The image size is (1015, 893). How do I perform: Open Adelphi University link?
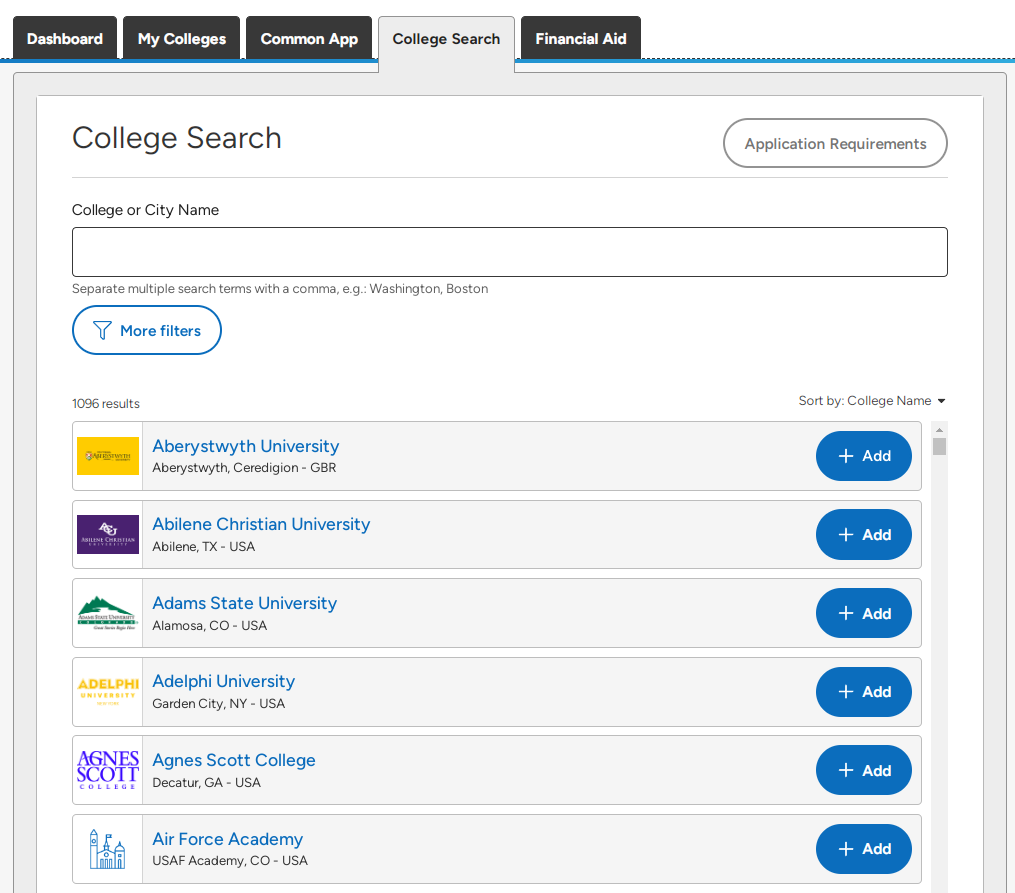[223, 681]
